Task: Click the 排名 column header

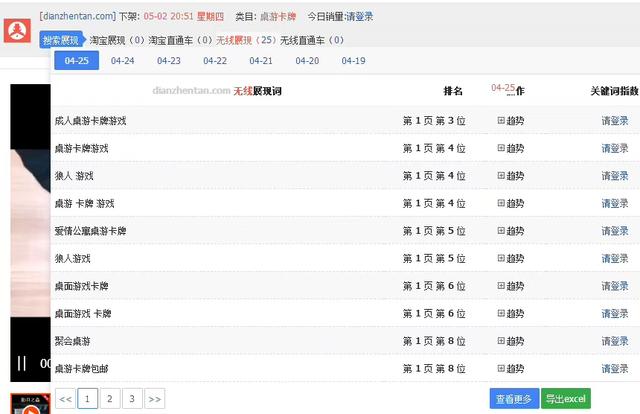Action: (453, 91)
